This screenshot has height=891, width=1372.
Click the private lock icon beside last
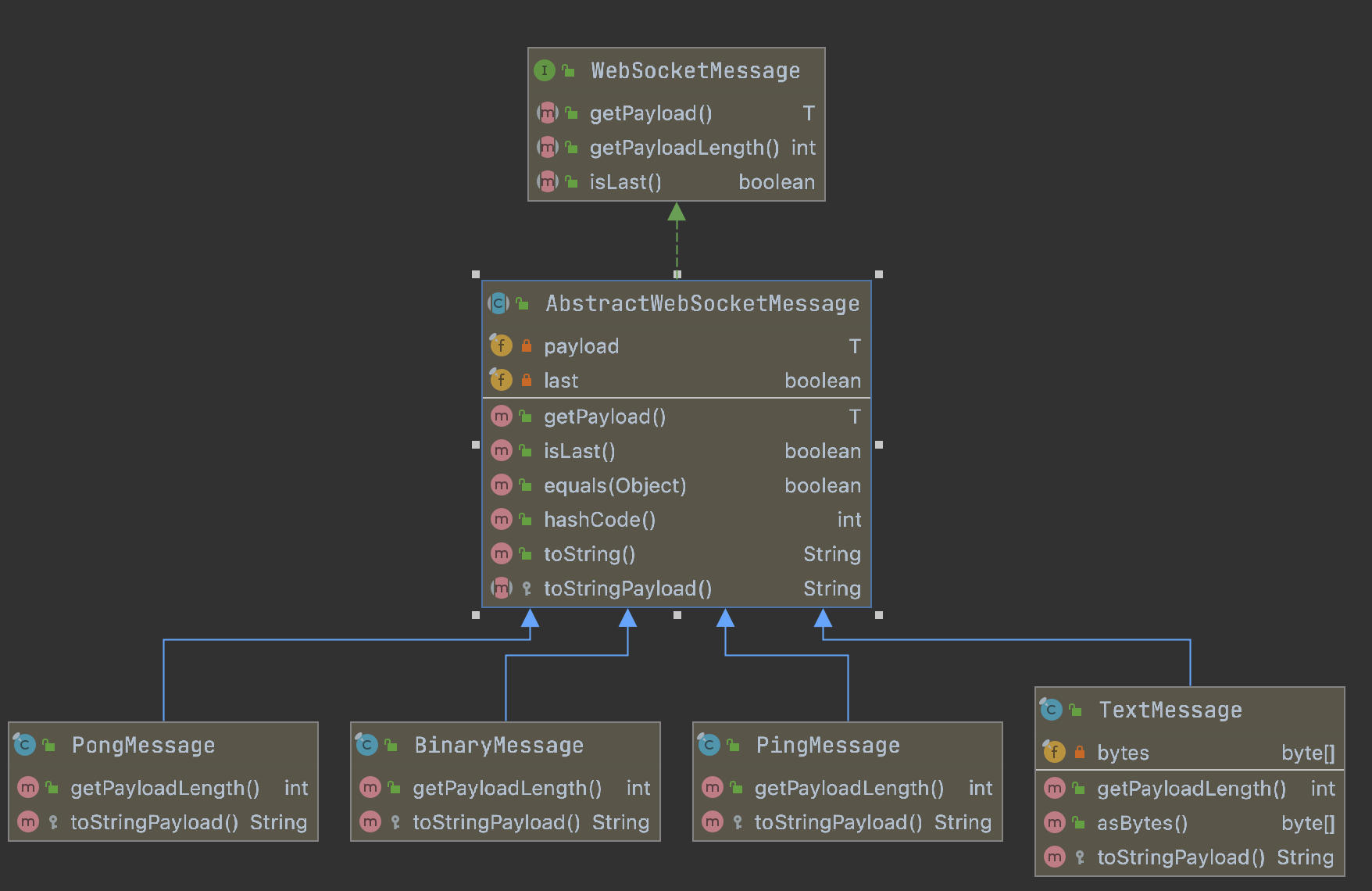point(527,380)
